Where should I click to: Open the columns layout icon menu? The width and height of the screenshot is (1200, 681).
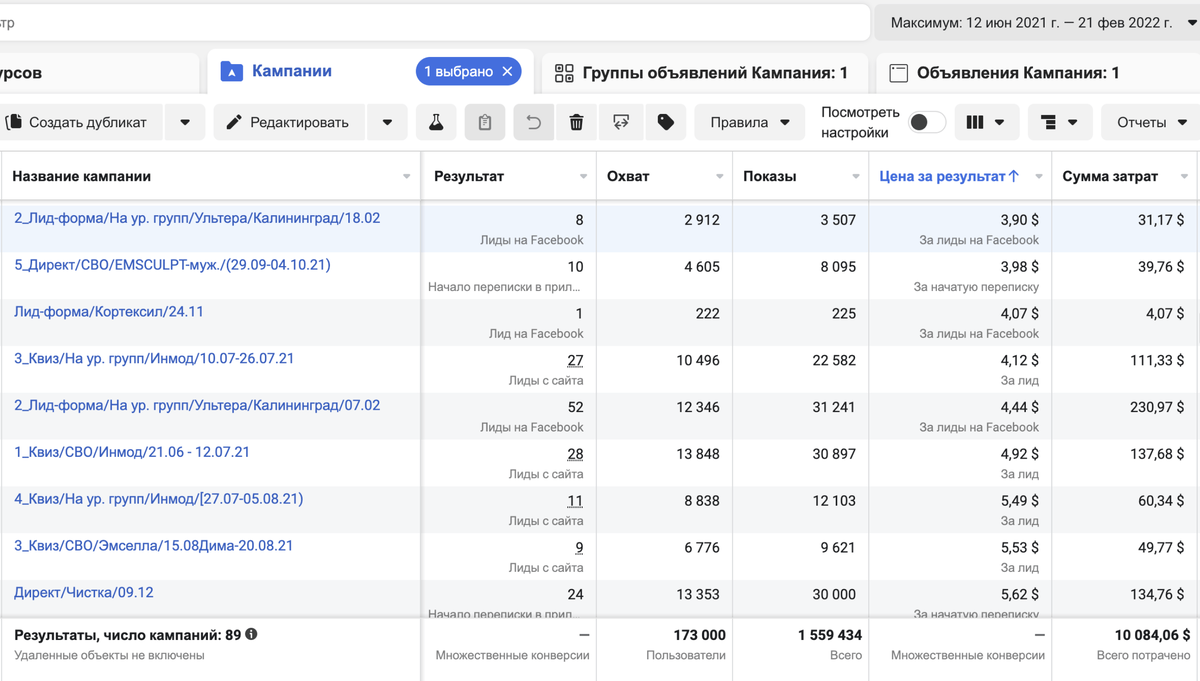(x=986, y=122)
